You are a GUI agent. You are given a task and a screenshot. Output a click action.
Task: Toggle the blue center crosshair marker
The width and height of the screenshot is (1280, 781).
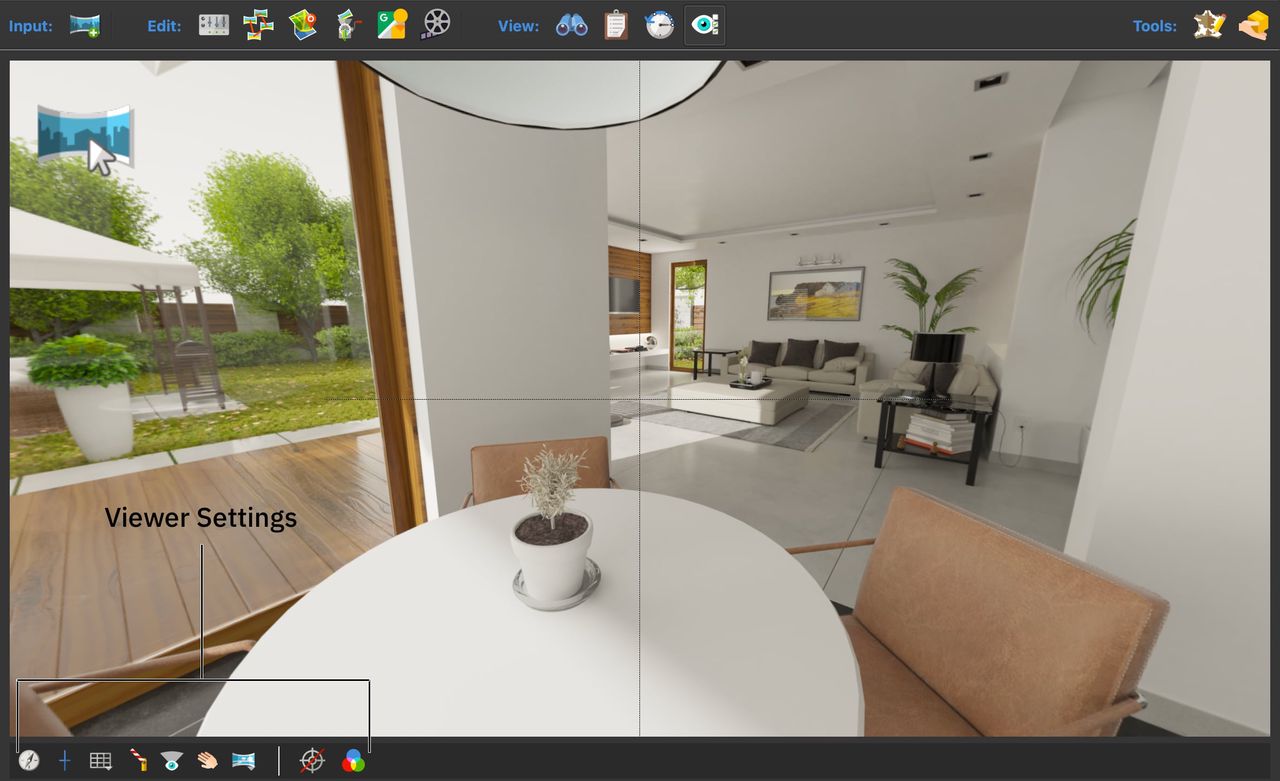point(65,761)
